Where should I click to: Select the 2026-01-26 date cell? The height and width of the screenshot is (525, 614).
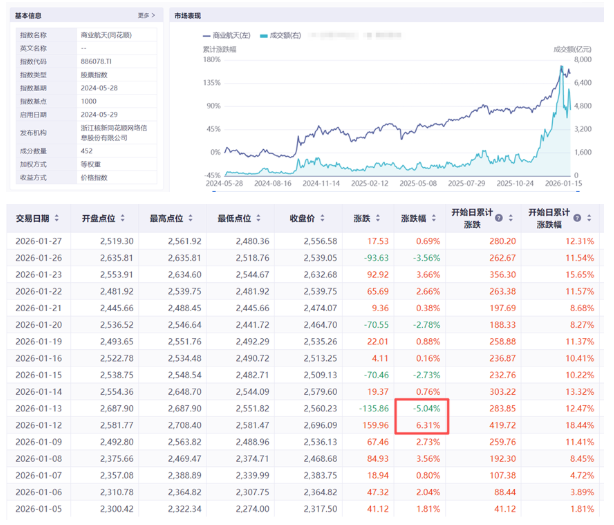tap(39, 258)
